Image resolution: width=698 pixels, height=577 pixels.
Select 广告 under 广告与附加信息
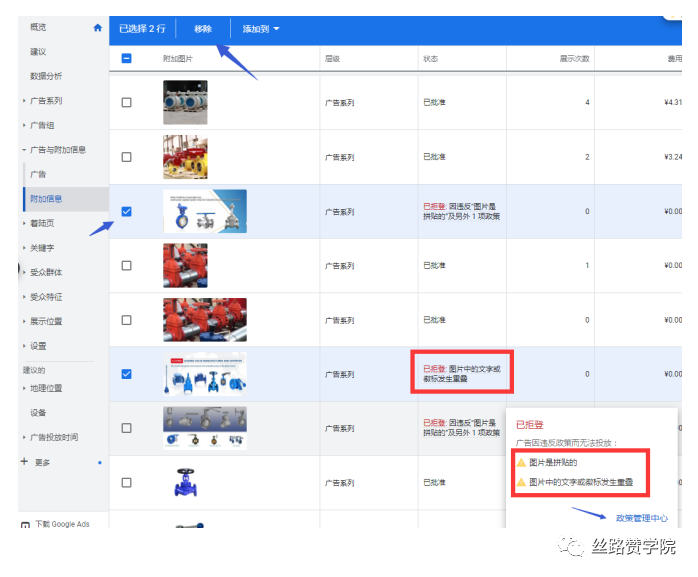click(x=38, y=174)
